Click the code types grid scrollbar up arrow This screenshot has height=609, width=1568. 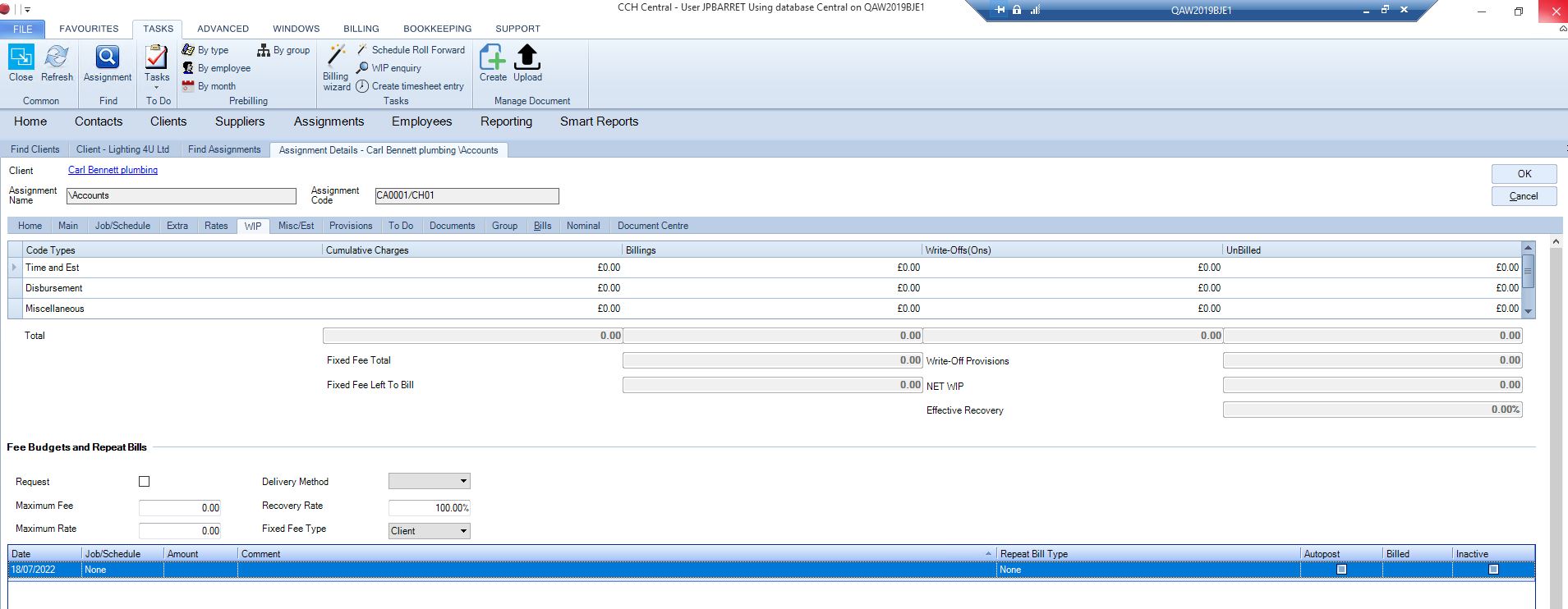(x=1529, y=248)
